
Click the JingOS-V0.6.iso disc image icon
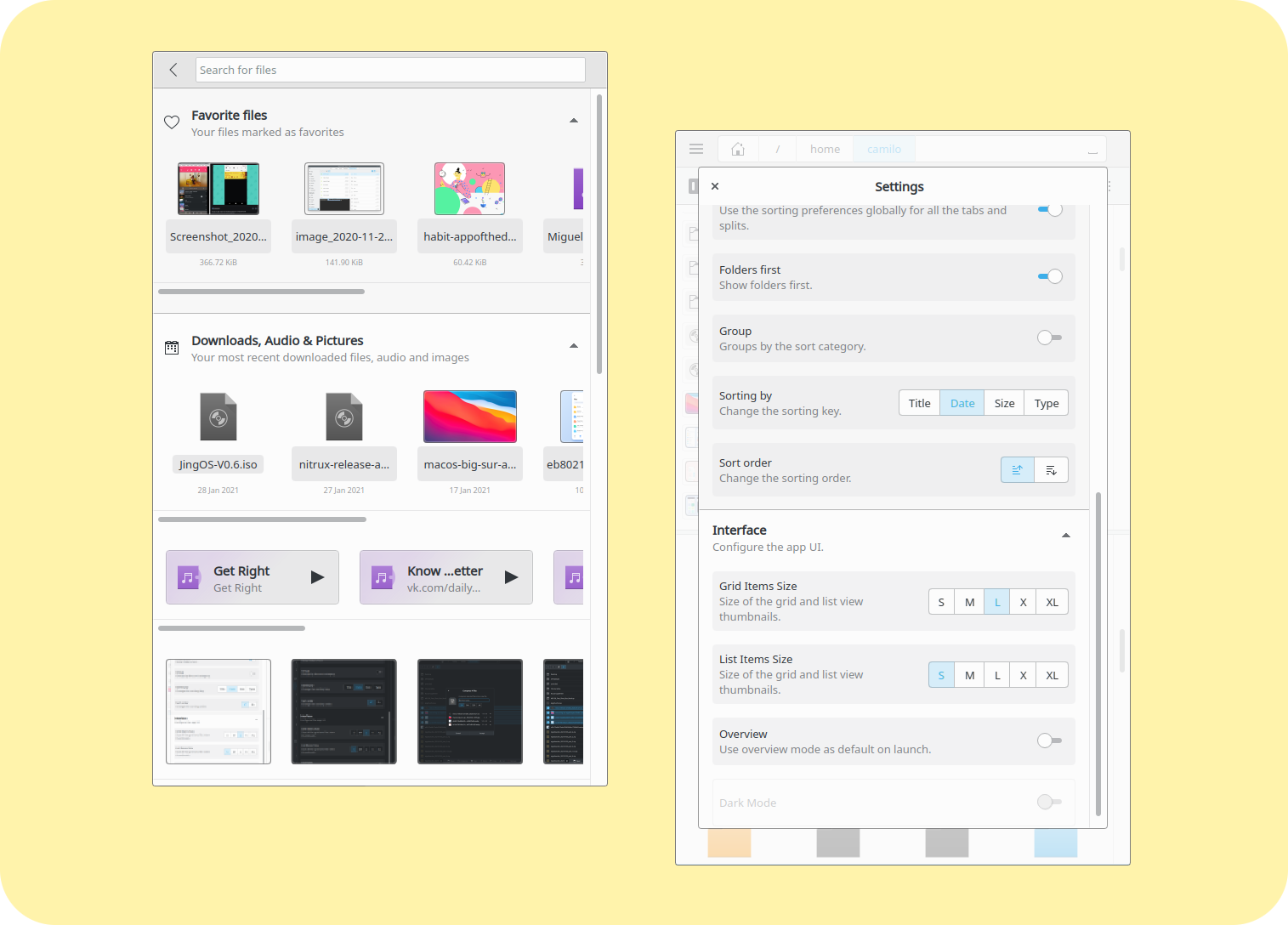(x=218, y=417)
